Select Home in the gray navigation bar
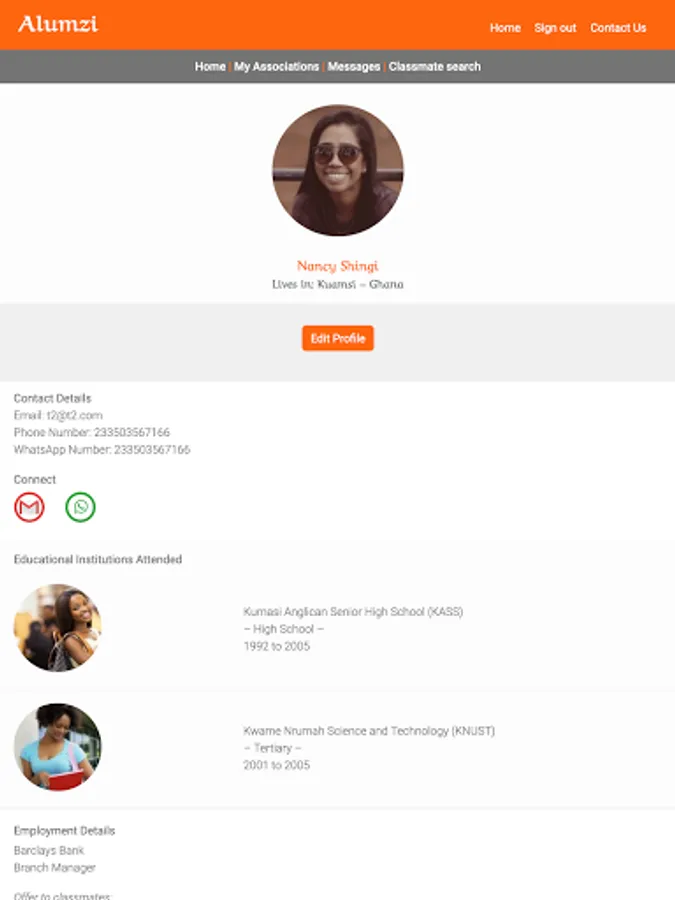Screen dimensions: 675x900 [210, 67]
